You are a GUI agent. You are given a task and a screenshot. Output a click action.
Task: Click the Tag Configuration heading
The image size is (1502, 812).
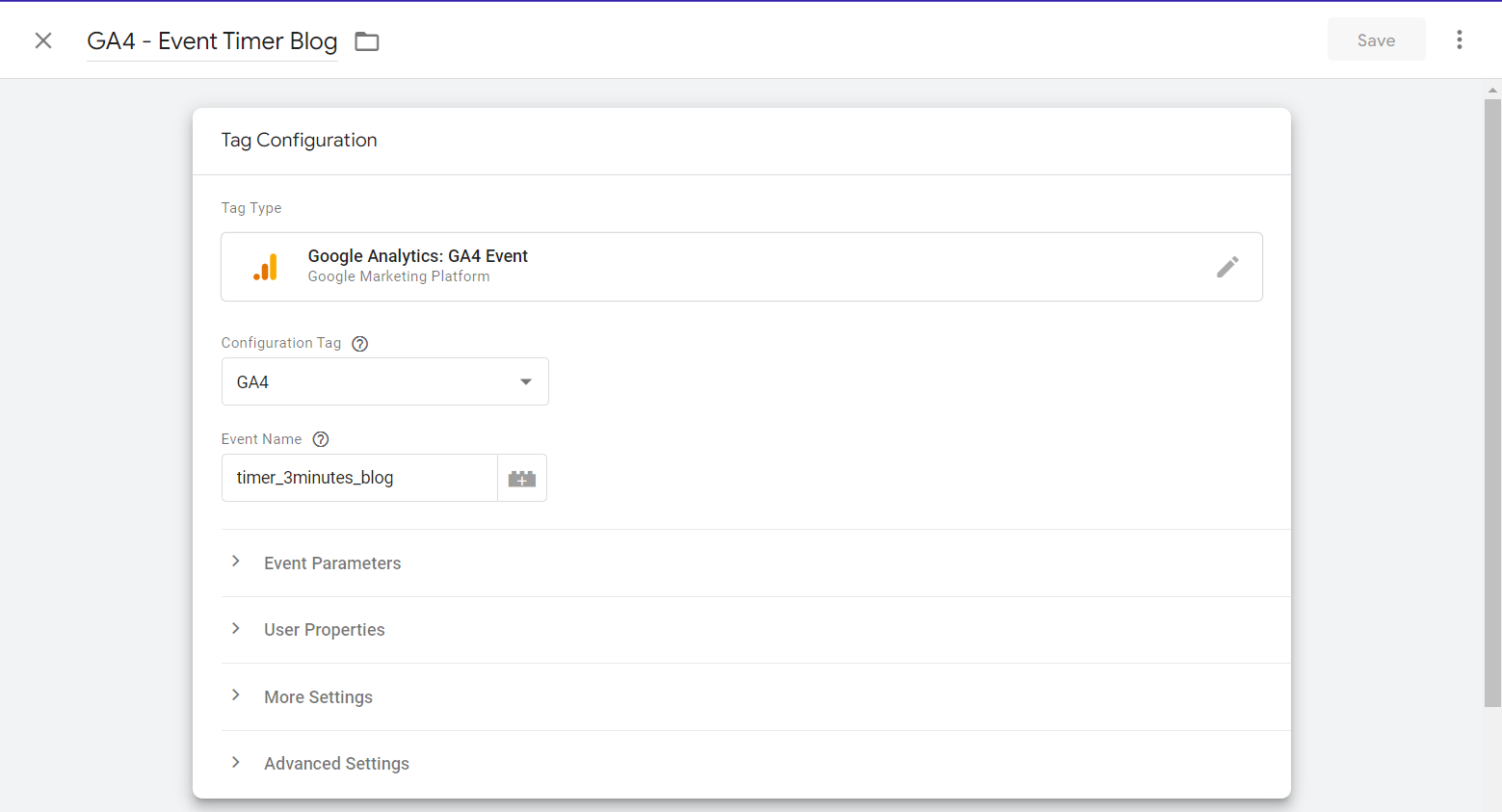pos(299,141)
